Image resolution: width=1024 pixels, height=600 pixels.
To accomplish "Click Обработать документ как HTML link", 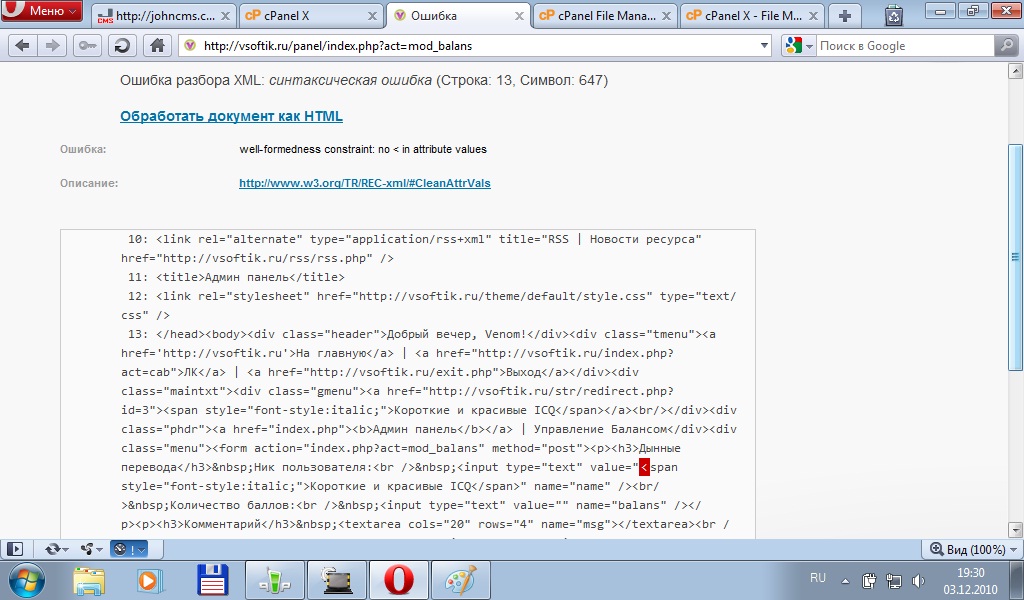I will pyautogui.click(x=231, y=116).
